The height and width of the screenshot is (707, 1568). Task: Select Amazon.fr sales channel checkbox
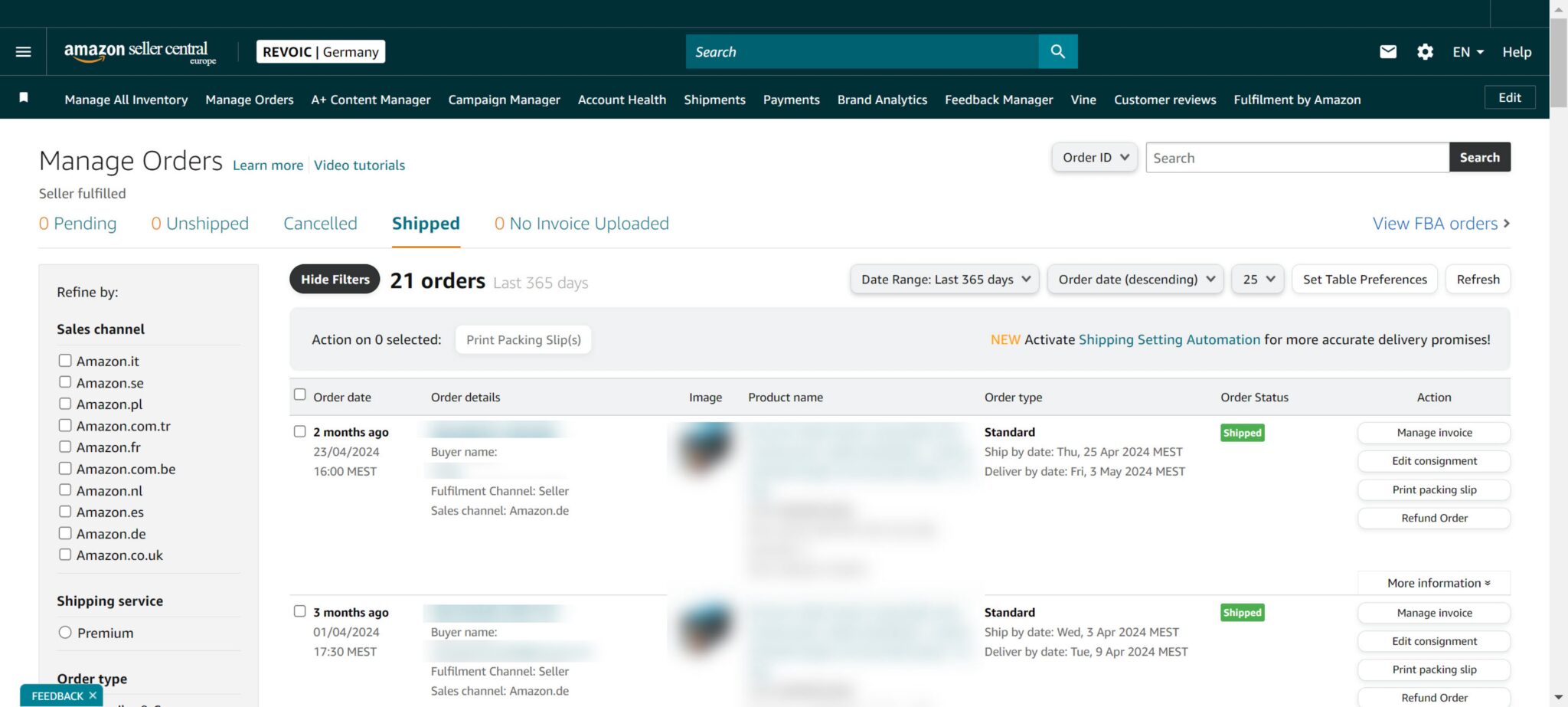coord(65,447)
